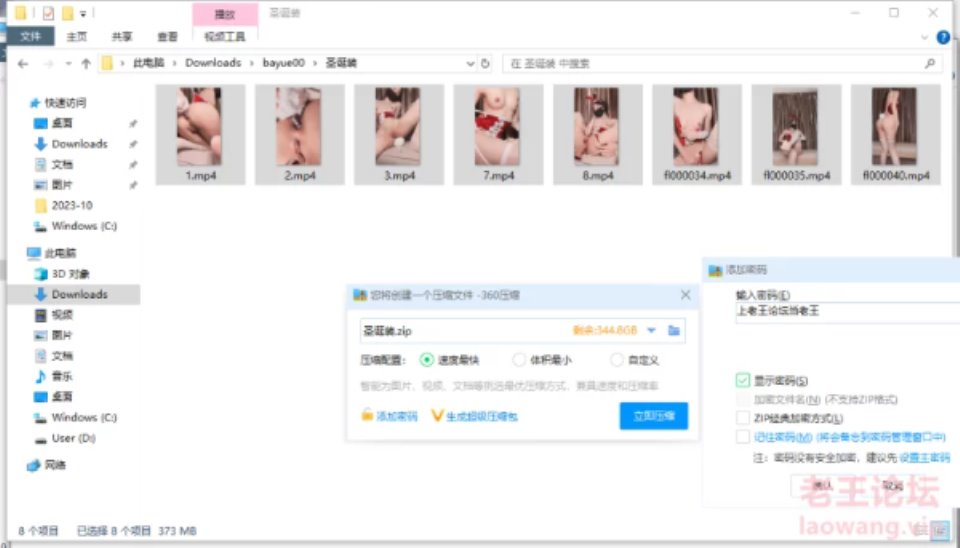Click the 立即压缩 button
The height and width of the screenshot is (548, 960).
pyautogui.click(x=653, y=416)
